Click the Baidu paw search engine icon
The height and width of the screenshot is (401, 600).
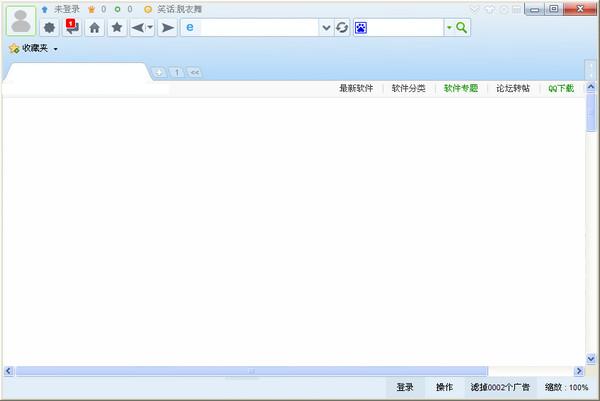point(360,28)
